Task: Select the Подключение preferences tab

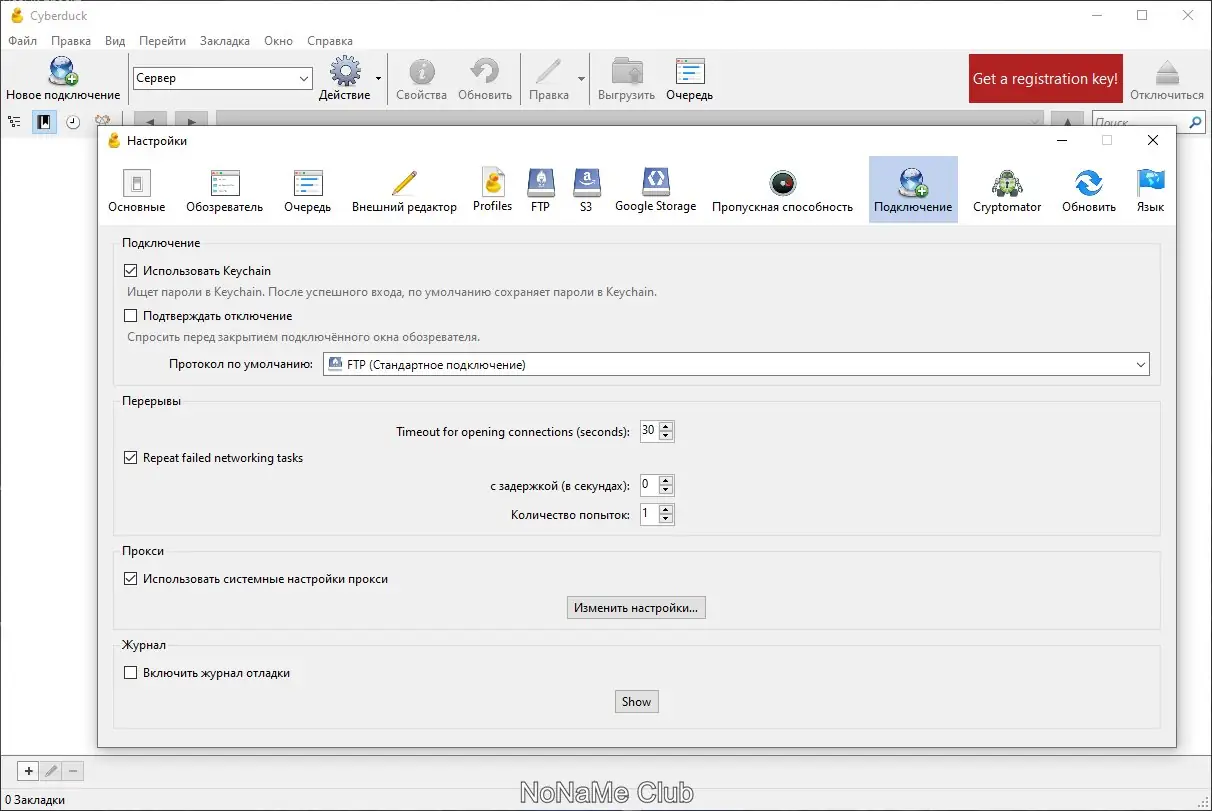Action: click(913, 190)
